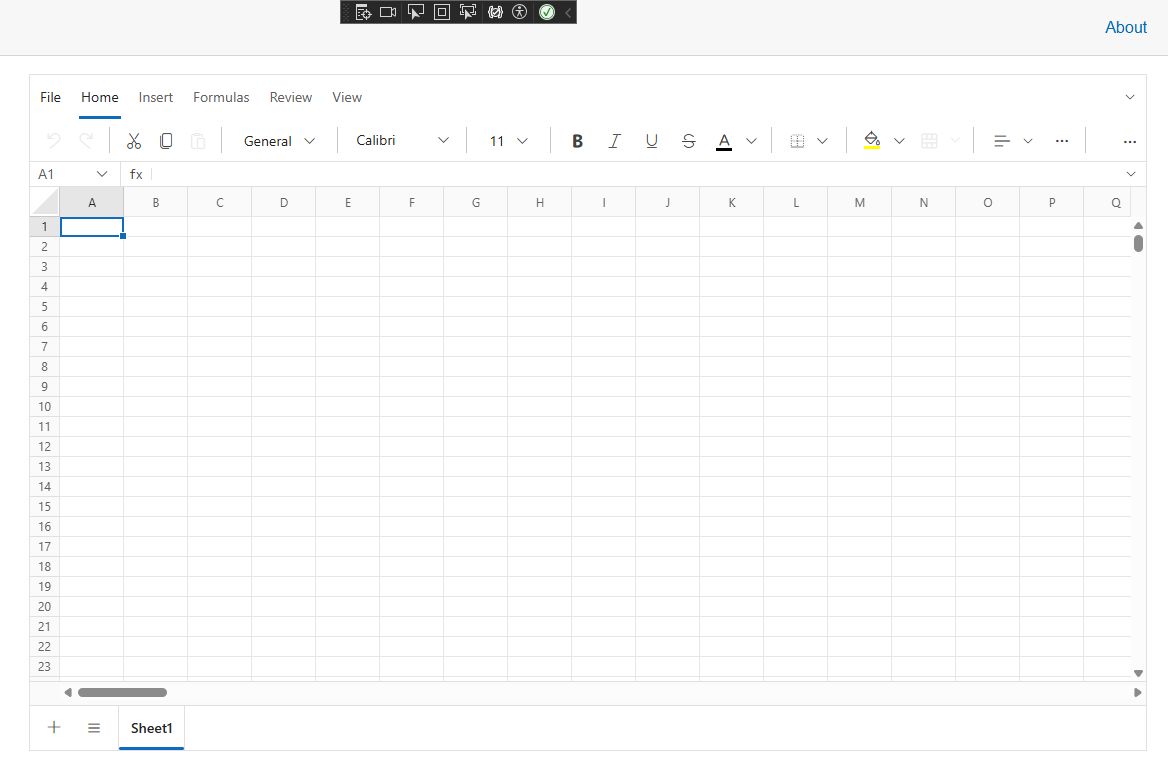1168x757 pixels.
Task: Open the General number format dropdown
Action: pyautogui.click(x=279, y=141)
